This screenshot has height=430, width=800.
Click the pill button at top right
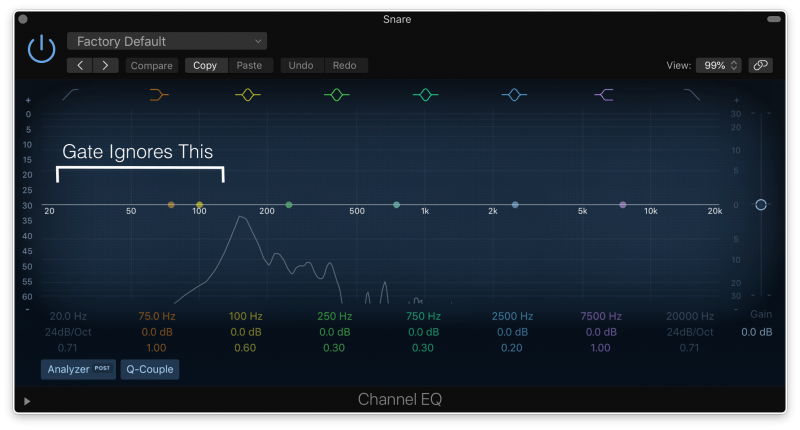(x=774, y=19)
